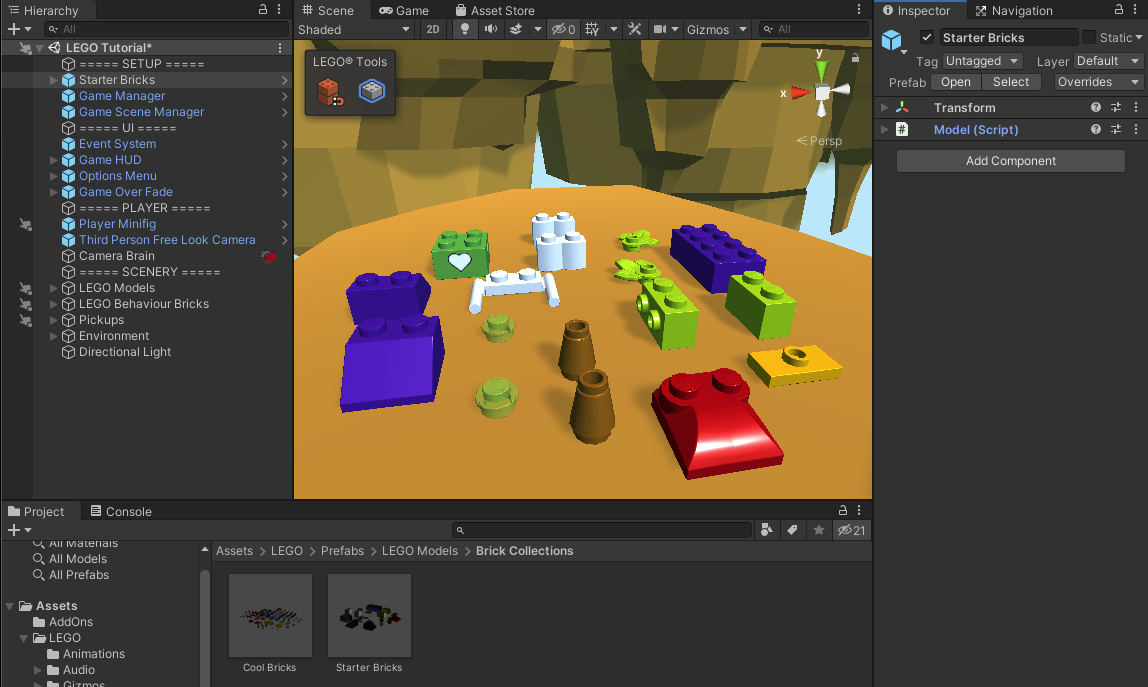Toggle 2D view mode in Scene
This screenshot has height=687, width=1148.
click(x=433, y=30)
